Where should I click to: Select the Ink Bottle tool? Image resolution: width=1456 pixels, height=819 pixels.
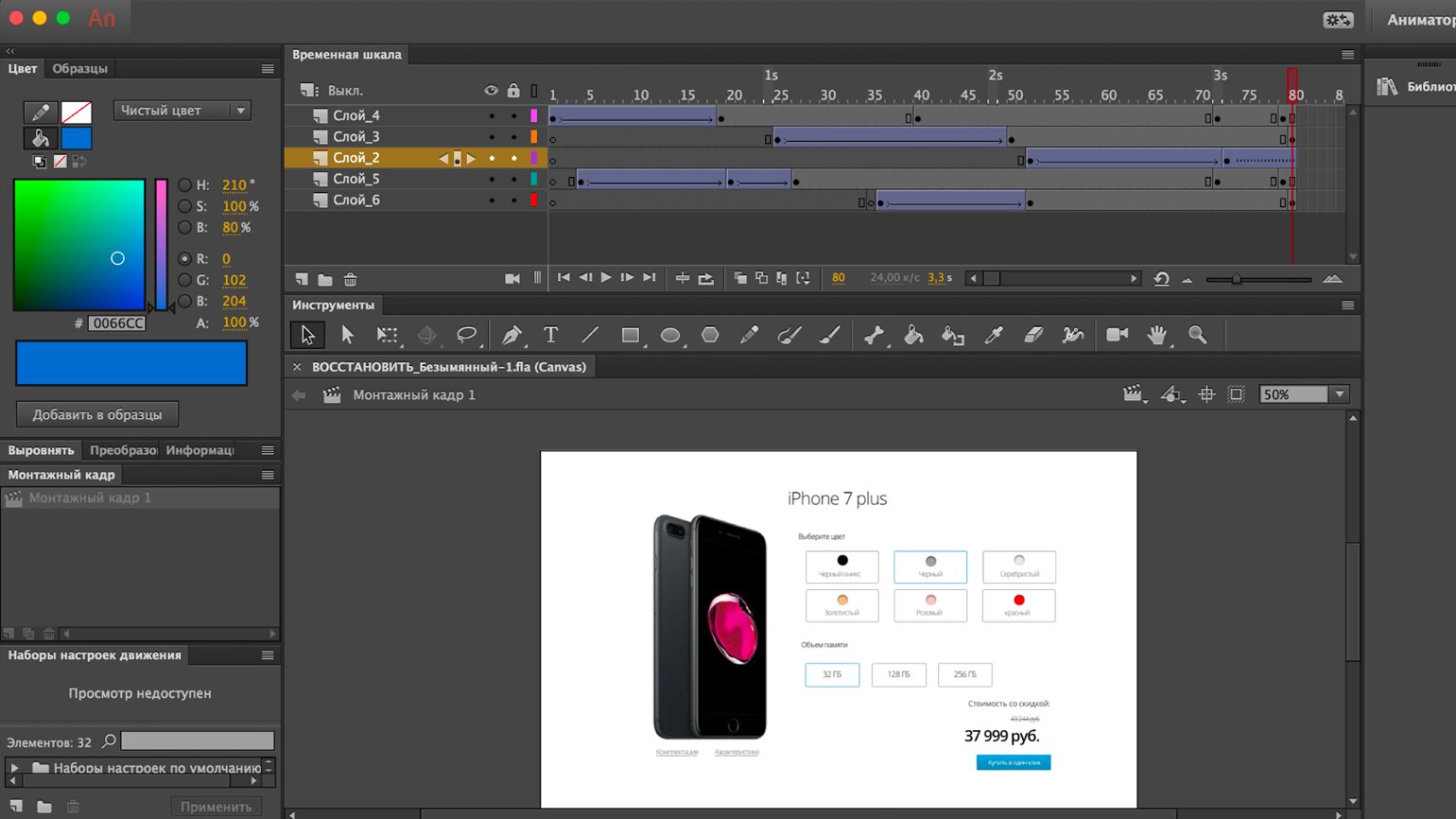tap(953, 335)
